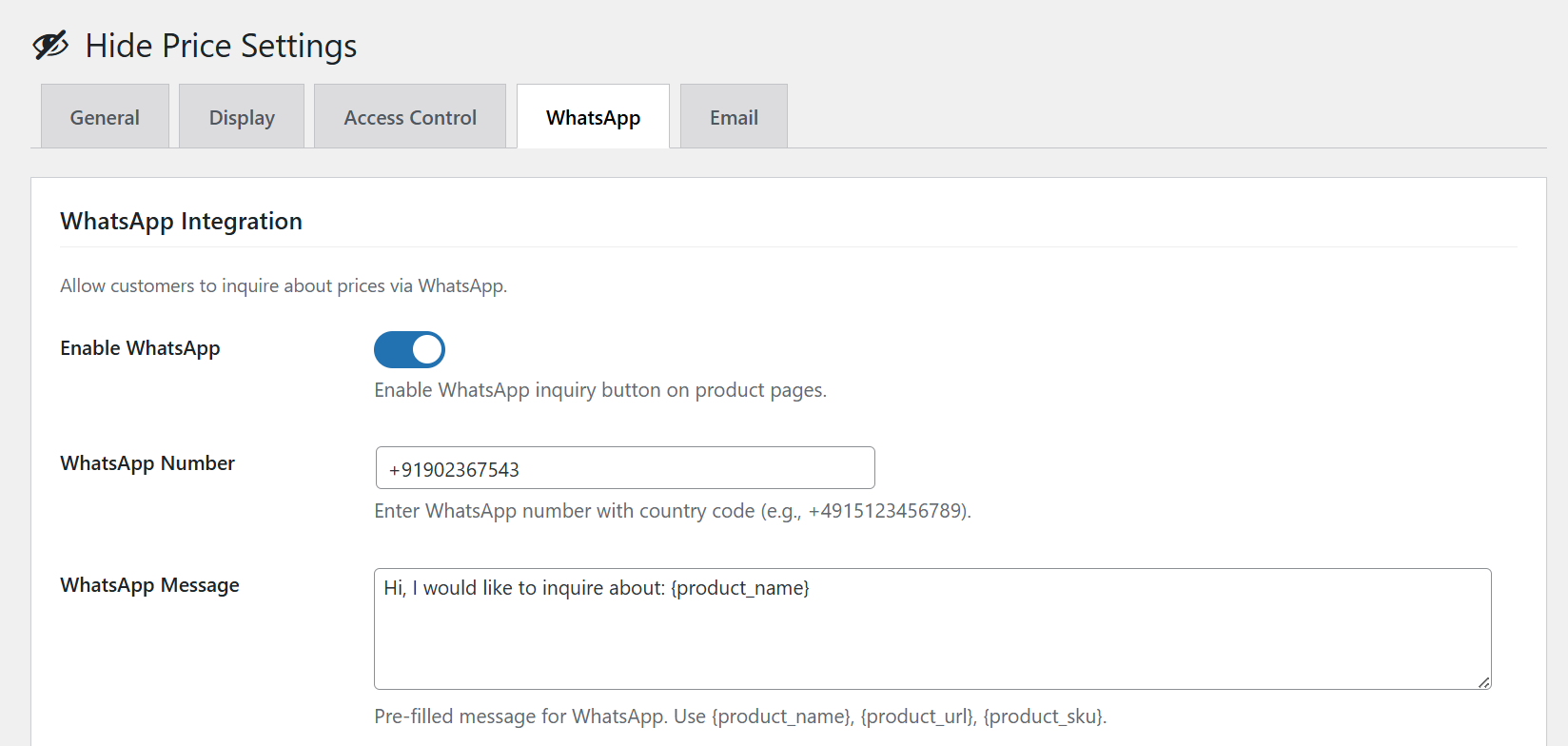The width and height of the screenshot is (1568, 746).
Task: Click the WhatsApp Integration section heading
Action: pos(182,221)
